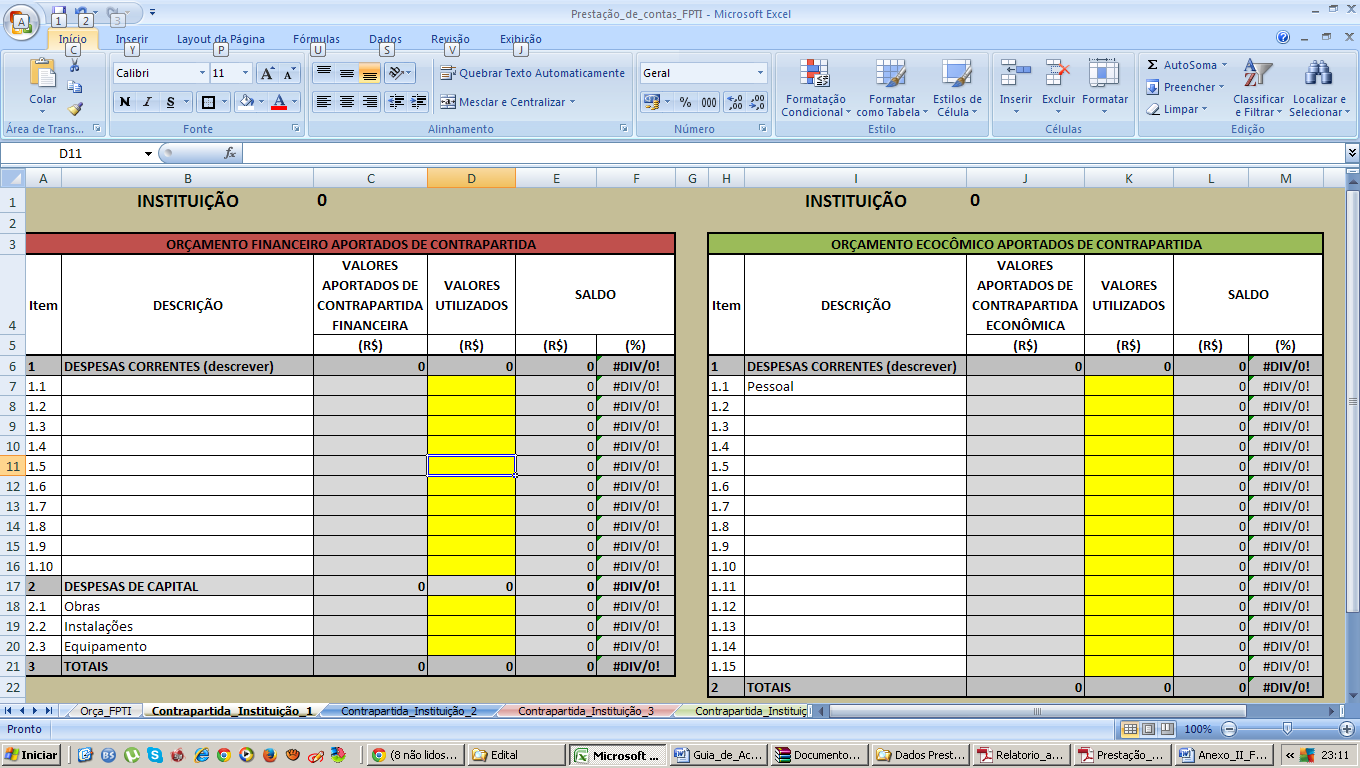Screen dimensions: 1360x768
Task: Open Formatar como Tabela gallery
Action: [x=890, y=88]
